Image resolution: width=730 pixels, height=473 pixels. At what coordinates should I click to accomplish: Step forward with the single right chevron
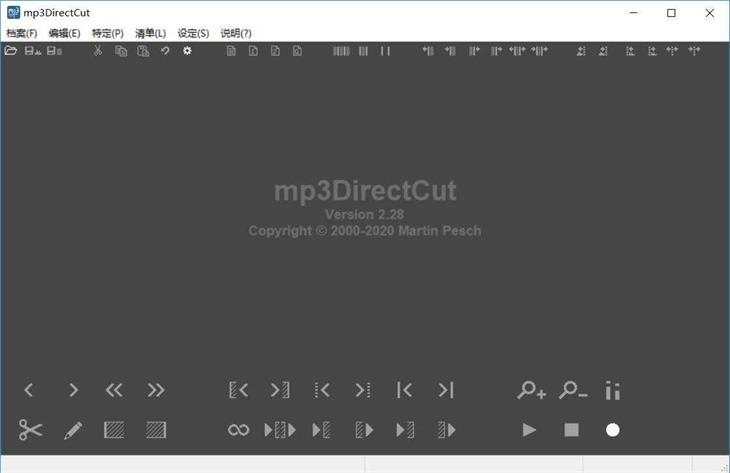[x=73, y=390]
